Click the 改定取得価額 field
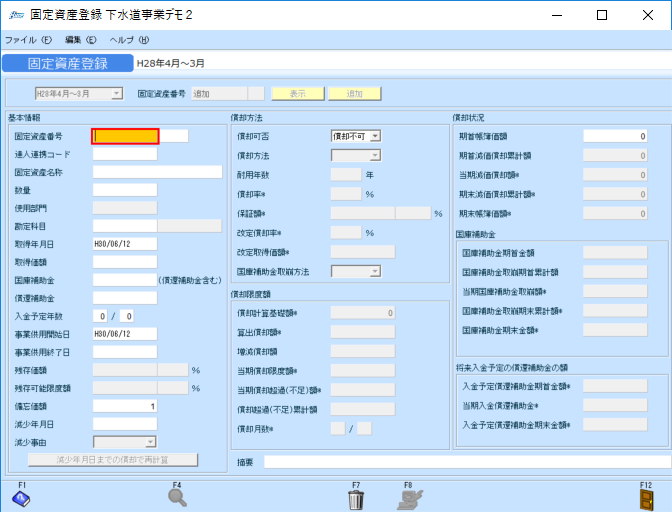Viewport: 672px width, 512px height. pos(363,252)
